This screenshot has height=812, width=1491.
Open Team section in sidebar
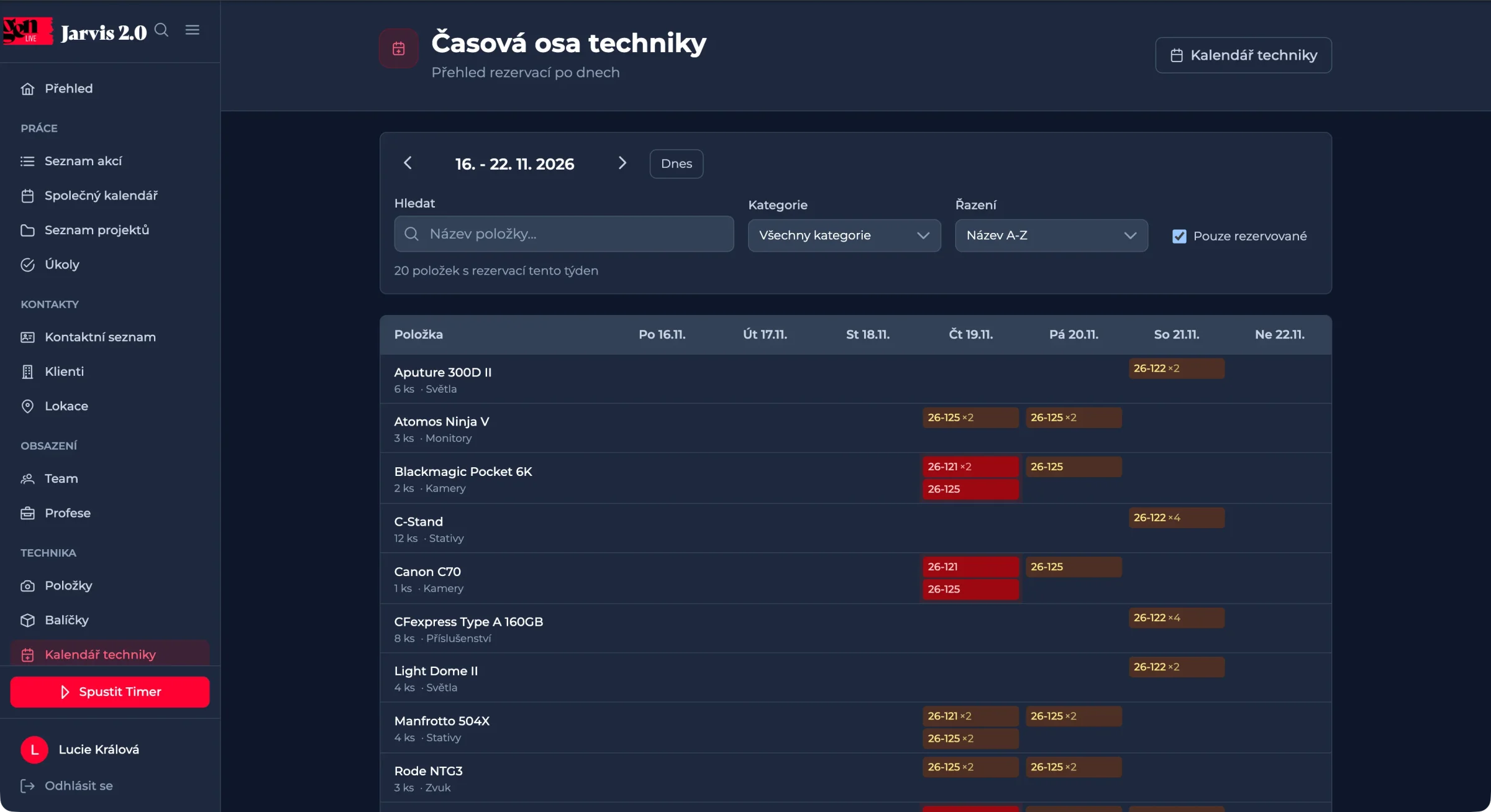point(110,479)
